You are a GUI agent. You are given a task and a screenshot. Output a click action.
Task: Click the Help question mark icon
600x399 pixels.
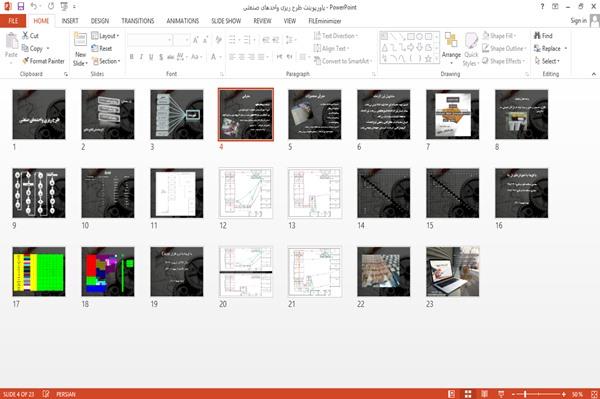pos(542,7)
